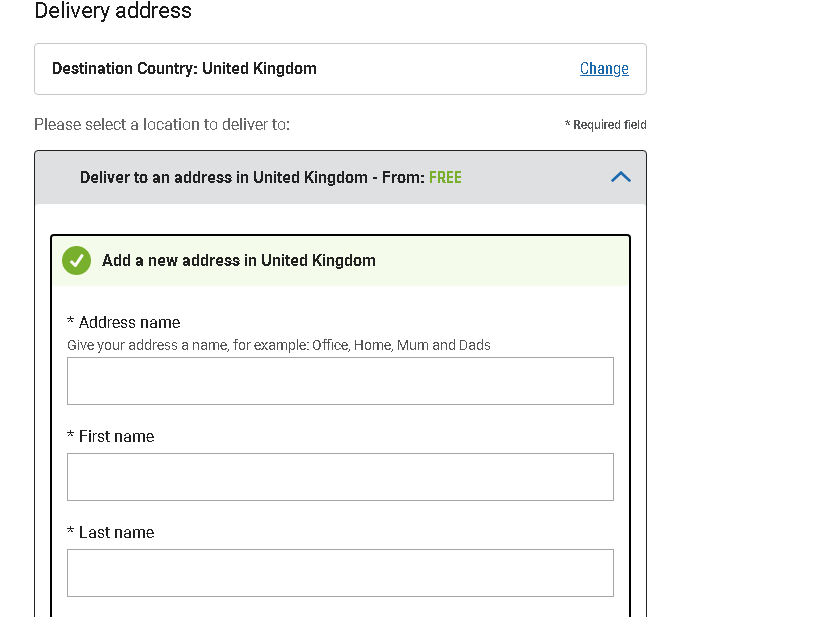This screenshot has width=819, height=617.
Task: Click the "Address name" field label
Action: [x=130, y=322]
